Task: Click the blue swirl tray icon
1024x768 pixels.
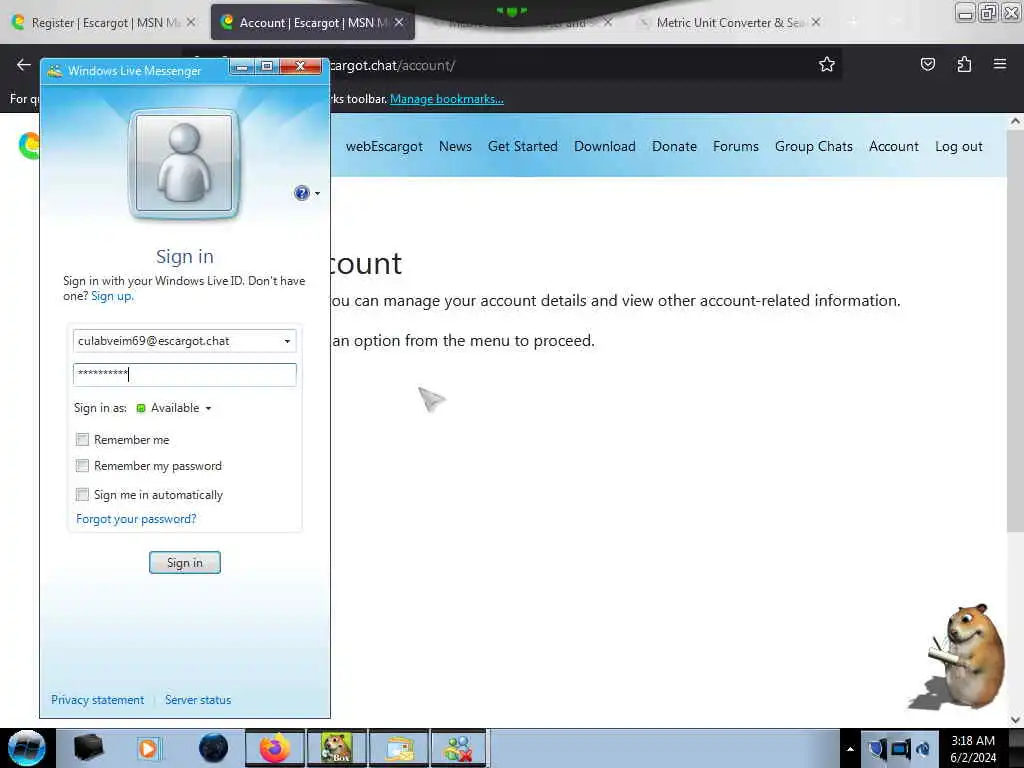Action: pyautogui.click(x=923, y=748)
